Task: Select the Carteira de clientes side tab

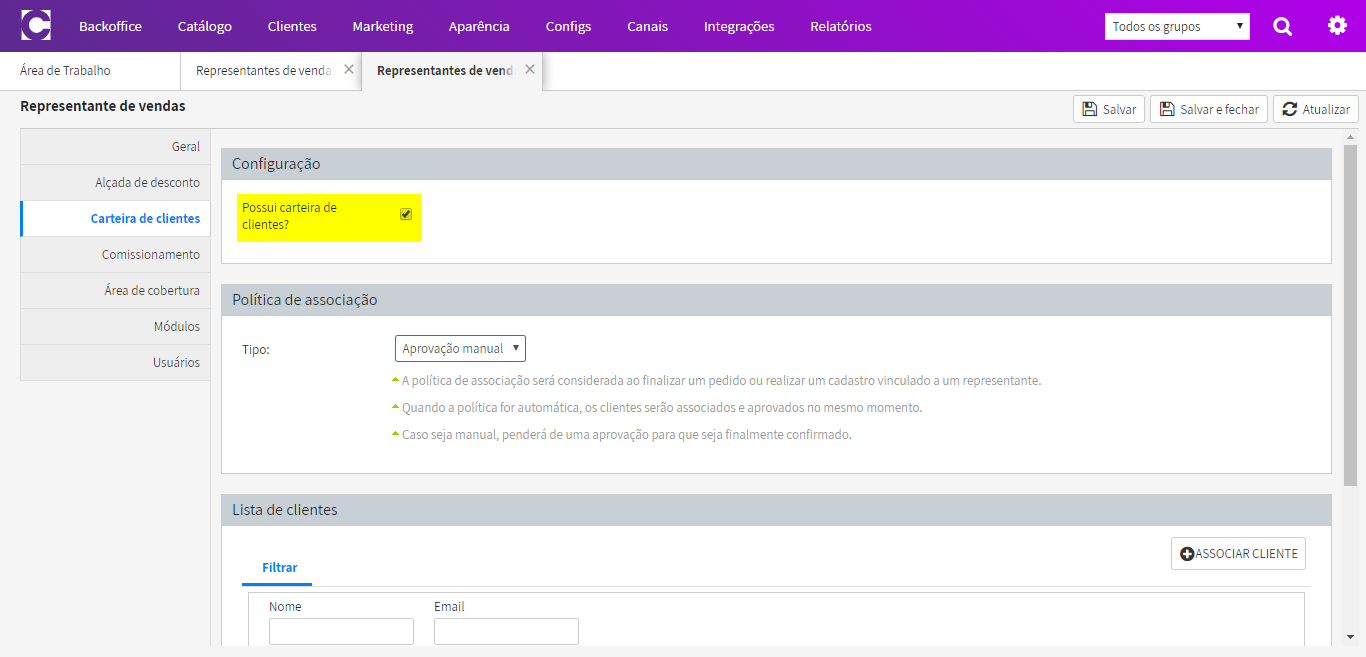Action: 115,218
